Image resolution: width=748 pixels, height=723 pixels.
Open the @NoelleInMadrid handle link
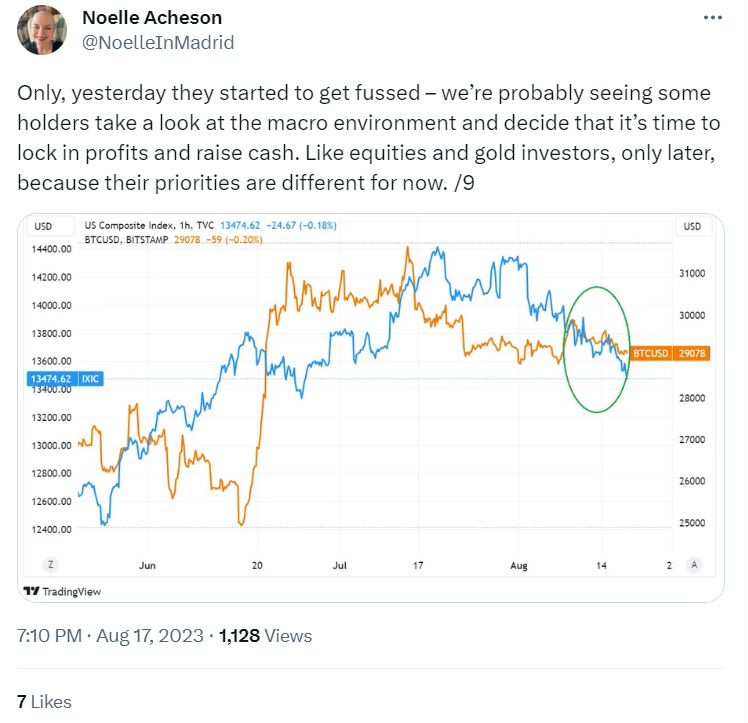(x=158, y=42)
